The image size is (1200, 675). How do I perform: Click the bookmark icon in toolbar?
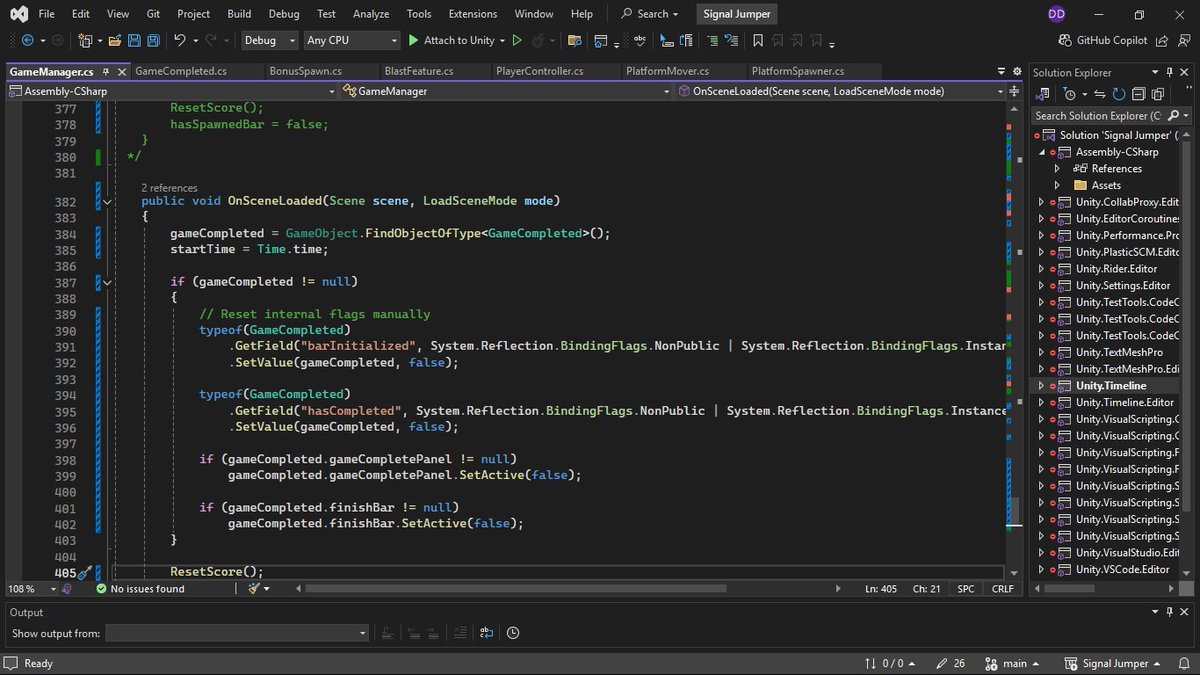coord(758,41)
